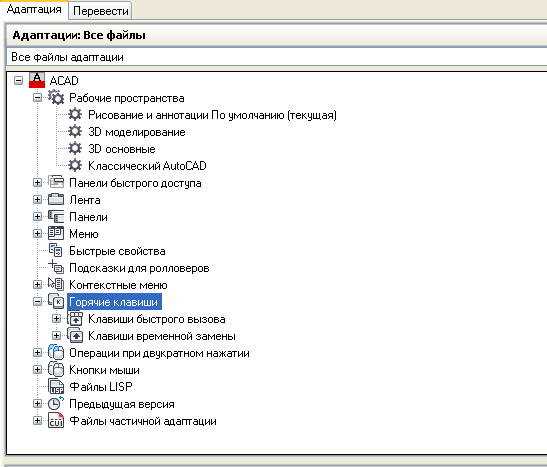Select the Быстрые свойства label
The height and width of the screenshot is (467, 547).
click(x=117, y=251)
